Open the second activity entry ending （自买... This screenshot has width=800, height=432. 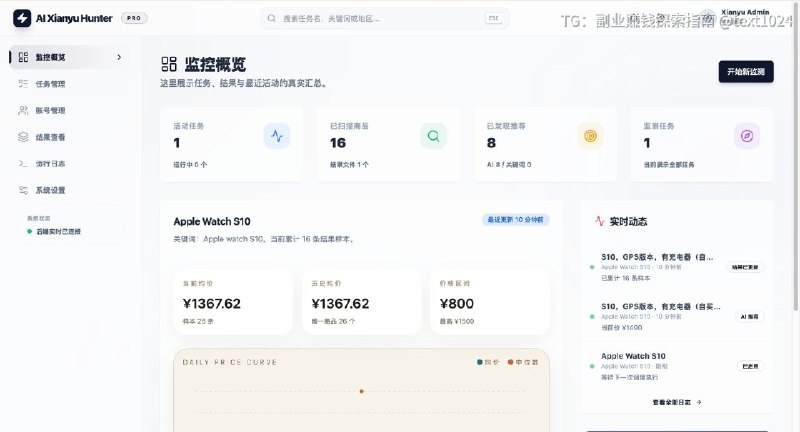click(677, 317)
